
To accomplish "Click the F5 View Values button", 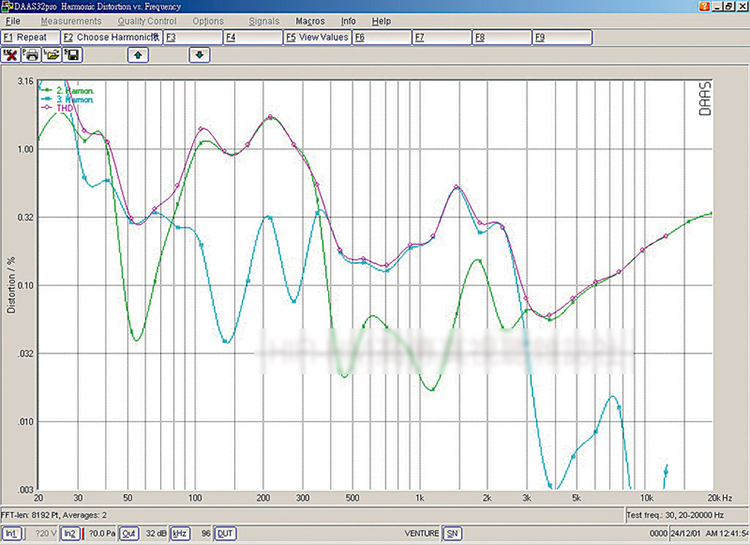I will [x=318, y=37].
